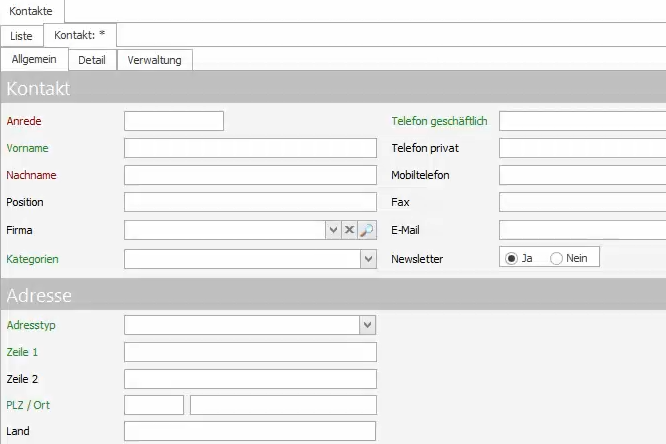Click the Position label
The width and height of the screenshot is (666, 444).
click(x=25, y=202)
